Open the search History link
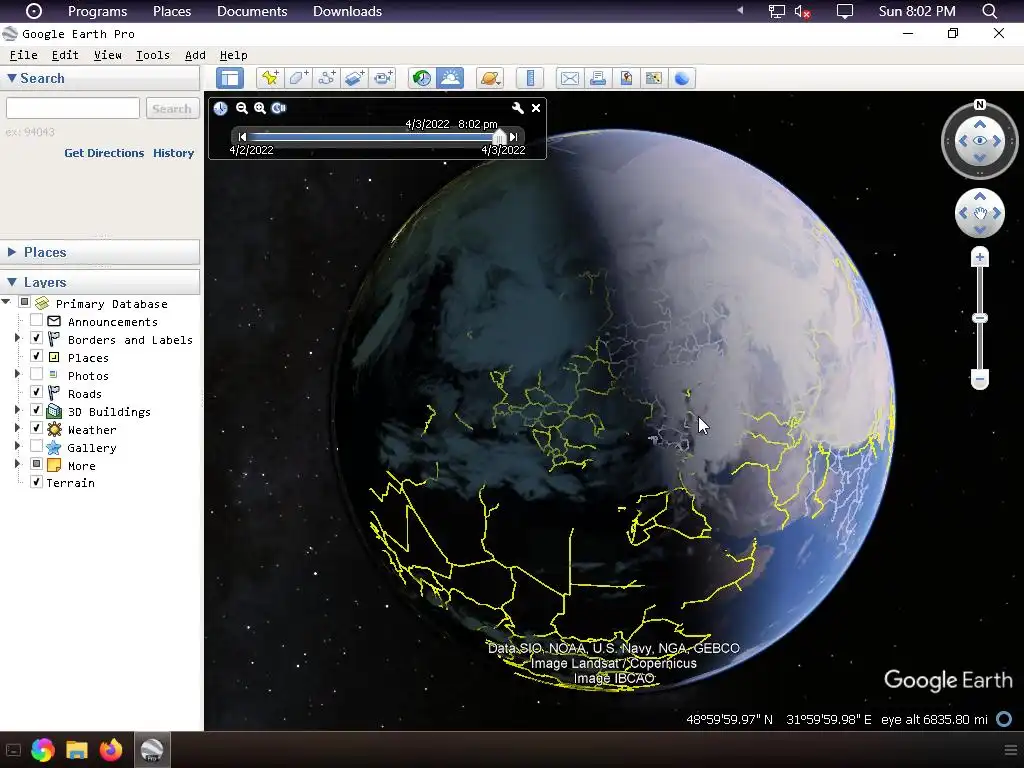Screen dimensions: 1024x768 174,153
